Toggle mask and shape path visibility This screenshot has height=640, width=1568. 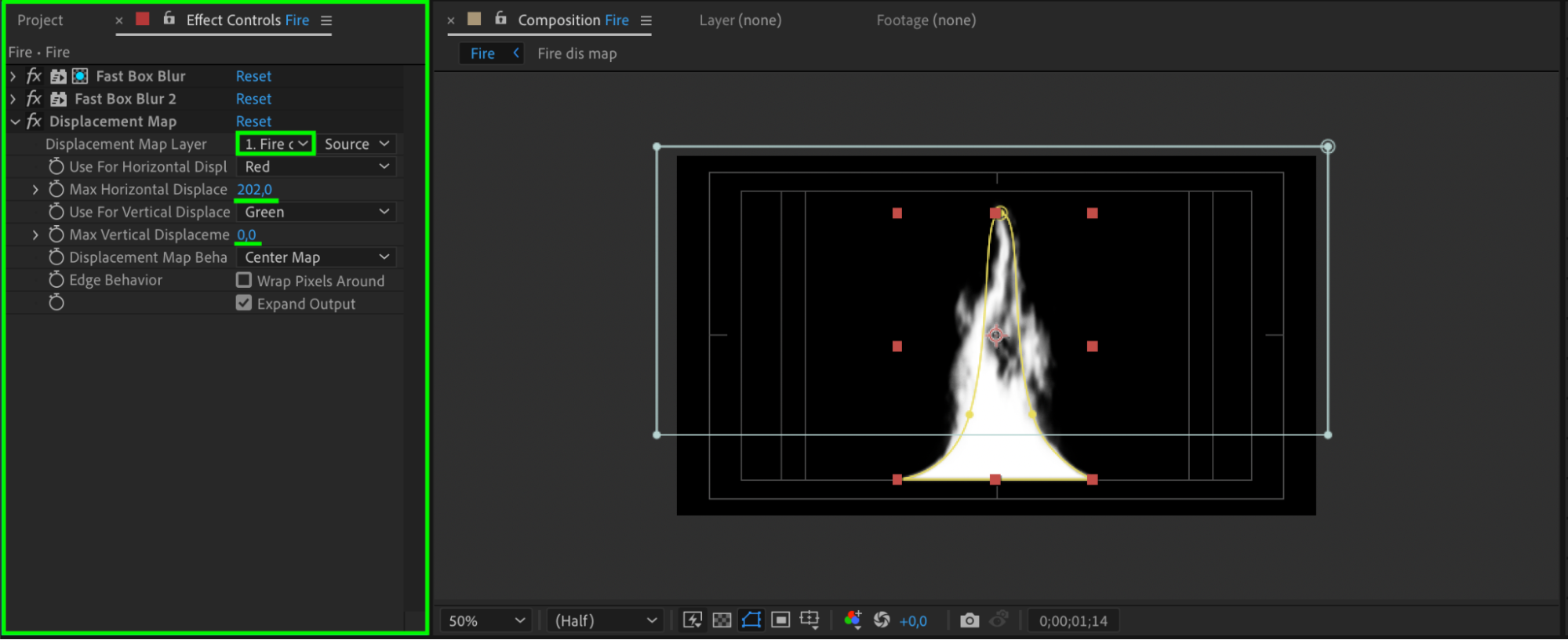[751, 620]
